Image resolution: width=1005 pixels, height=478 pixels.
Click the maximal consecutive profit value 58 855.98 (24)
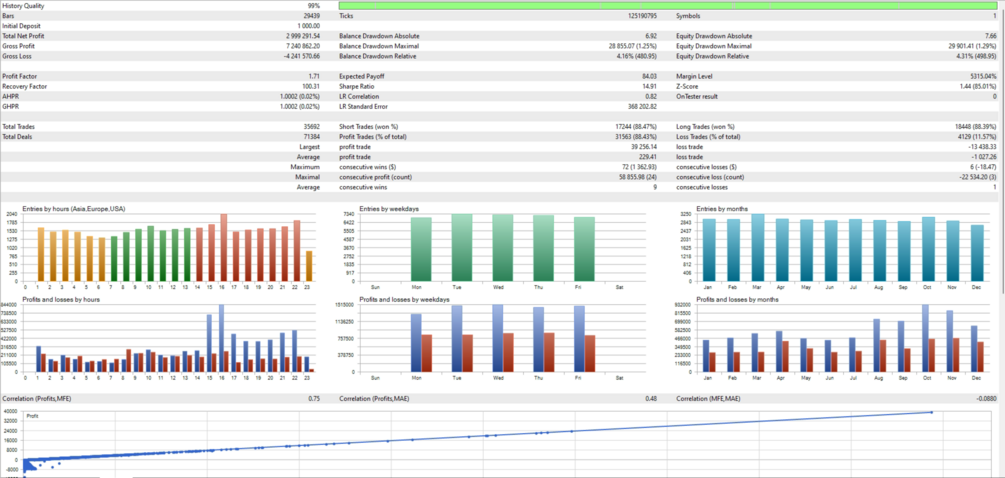[638, 177]
